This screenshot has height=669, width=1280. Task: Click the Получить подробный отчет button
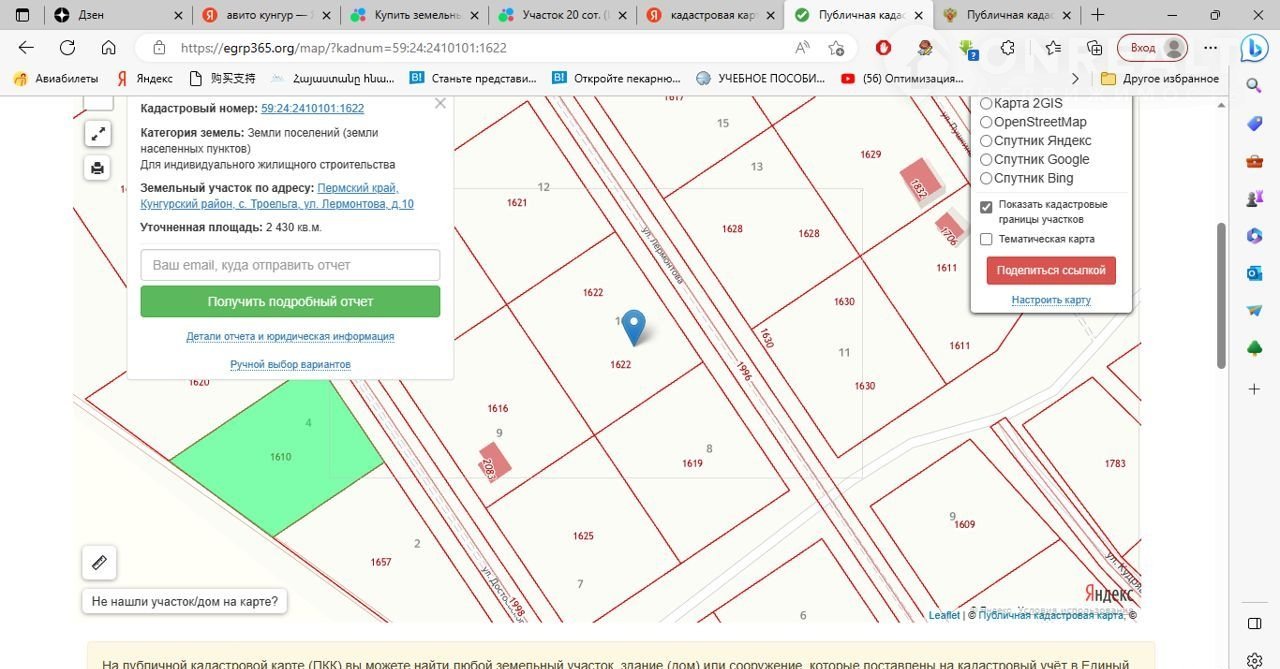(x=290, y=301)
